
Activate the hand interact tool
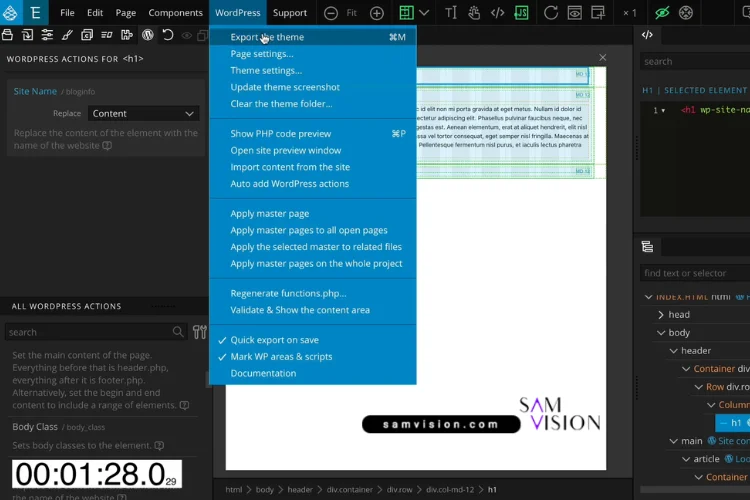coord(474,13)
